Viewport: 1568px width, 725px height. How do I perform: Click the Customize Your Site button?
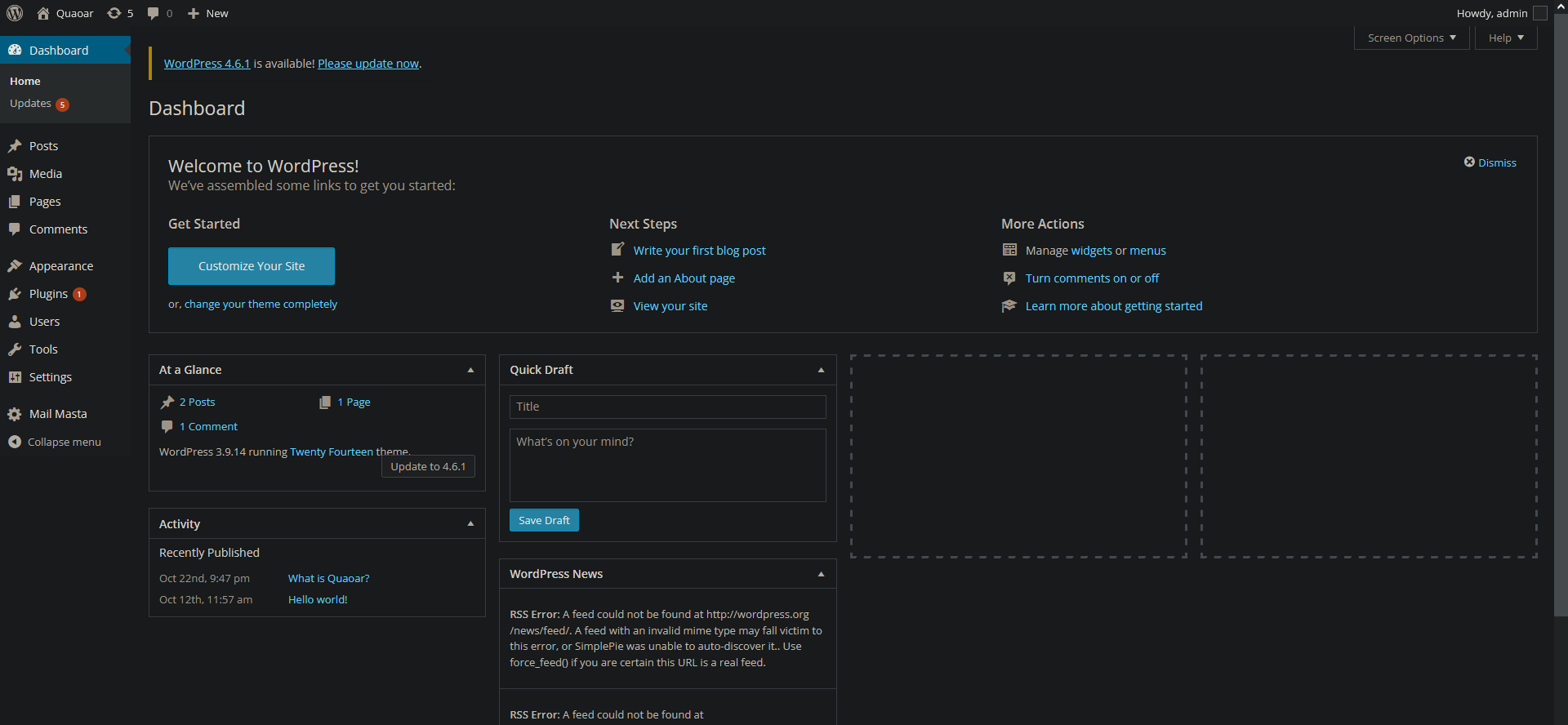coord(252,266)
